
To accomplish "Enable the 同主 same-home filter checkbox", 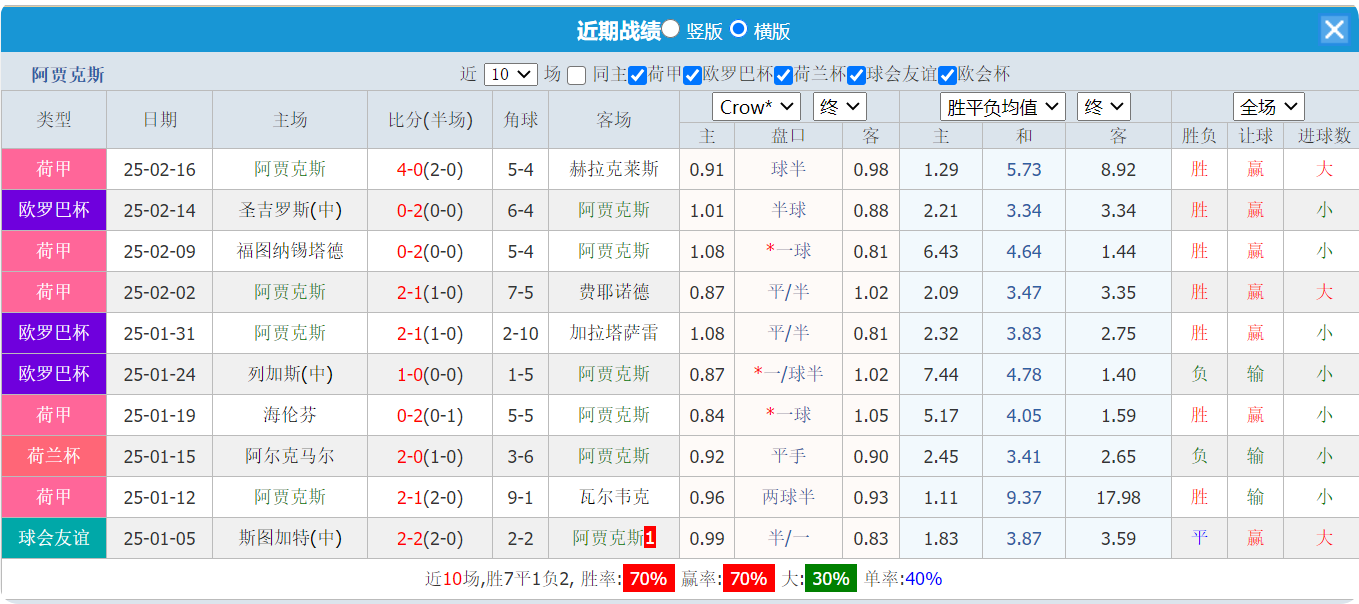I will (x=575, y=73).
